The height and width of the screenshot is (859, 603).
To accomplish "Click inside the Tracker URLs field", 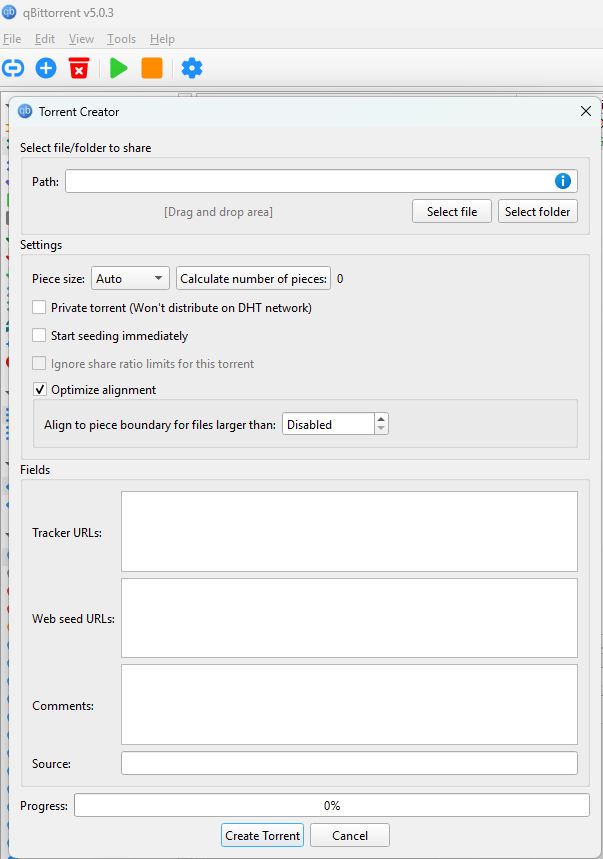I will coord(348,530).
